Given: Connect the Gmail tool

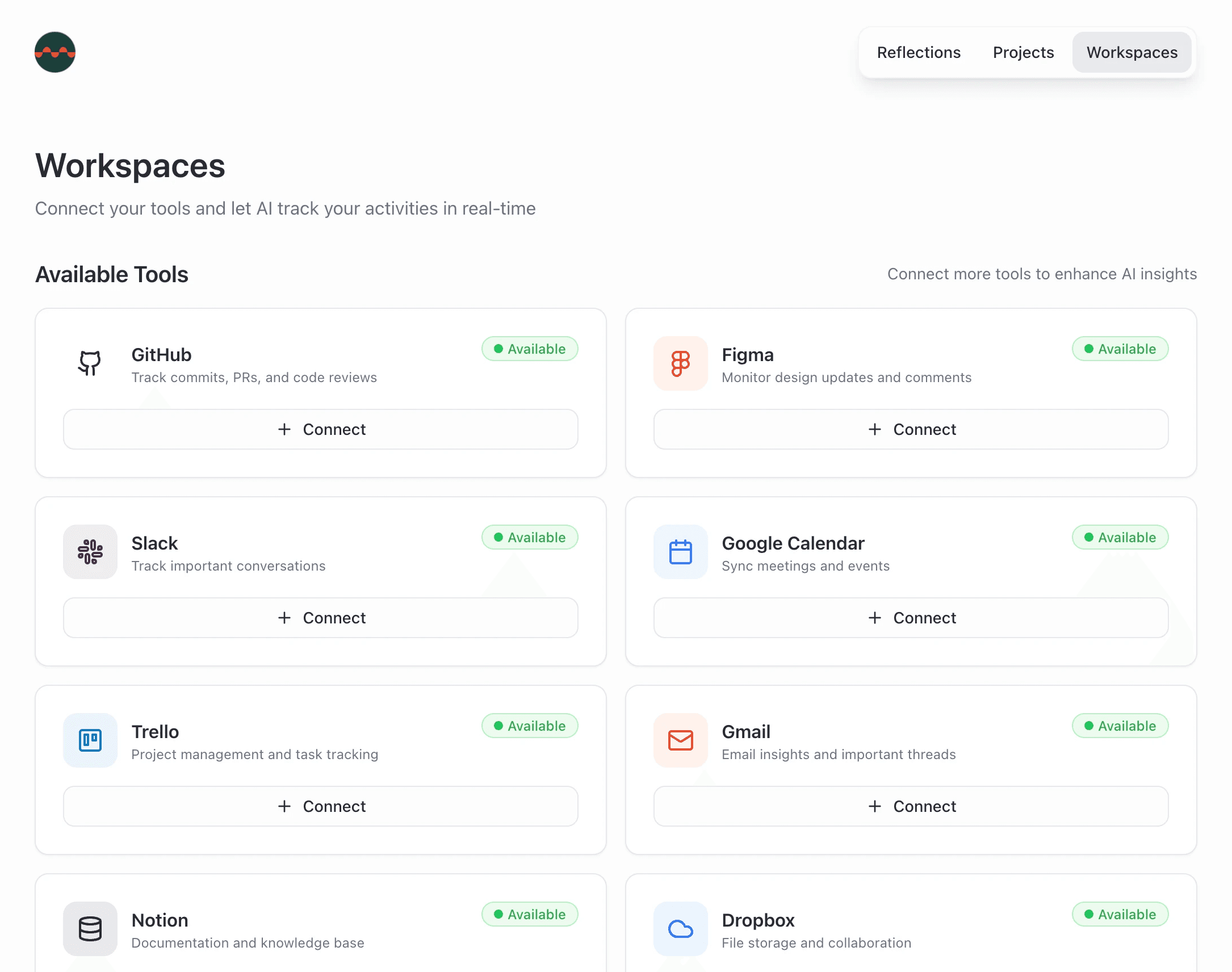Looking at the screenshot, I should click(x=911, y=806).
